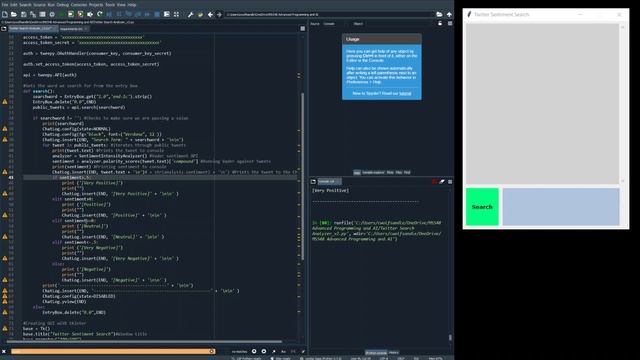Go back with the left arrow icon
Viewport: 640px width, 360px height.
point(210,14)
